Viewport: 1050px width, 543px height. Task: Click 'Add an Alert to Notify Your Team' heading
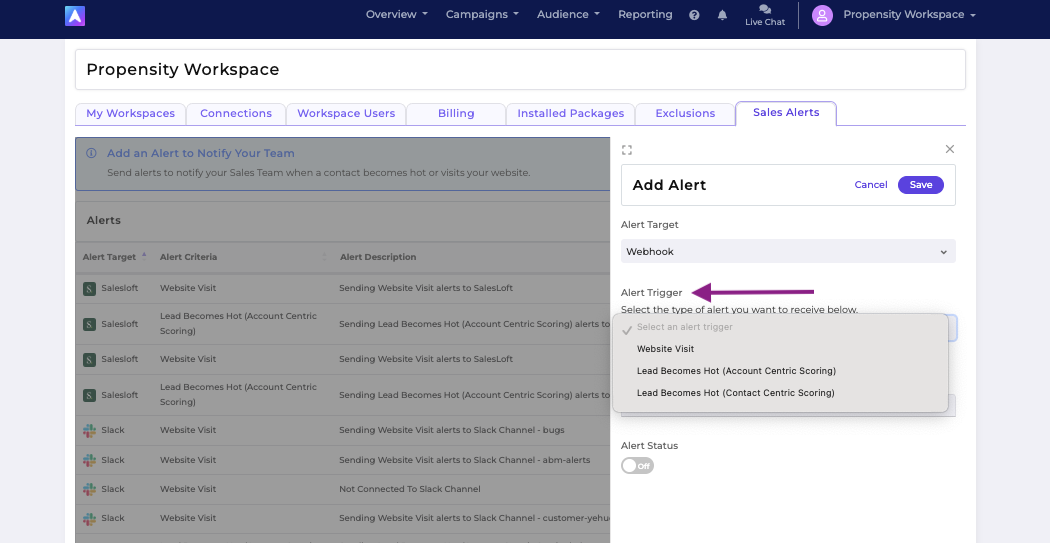click(x=201, y=153)
